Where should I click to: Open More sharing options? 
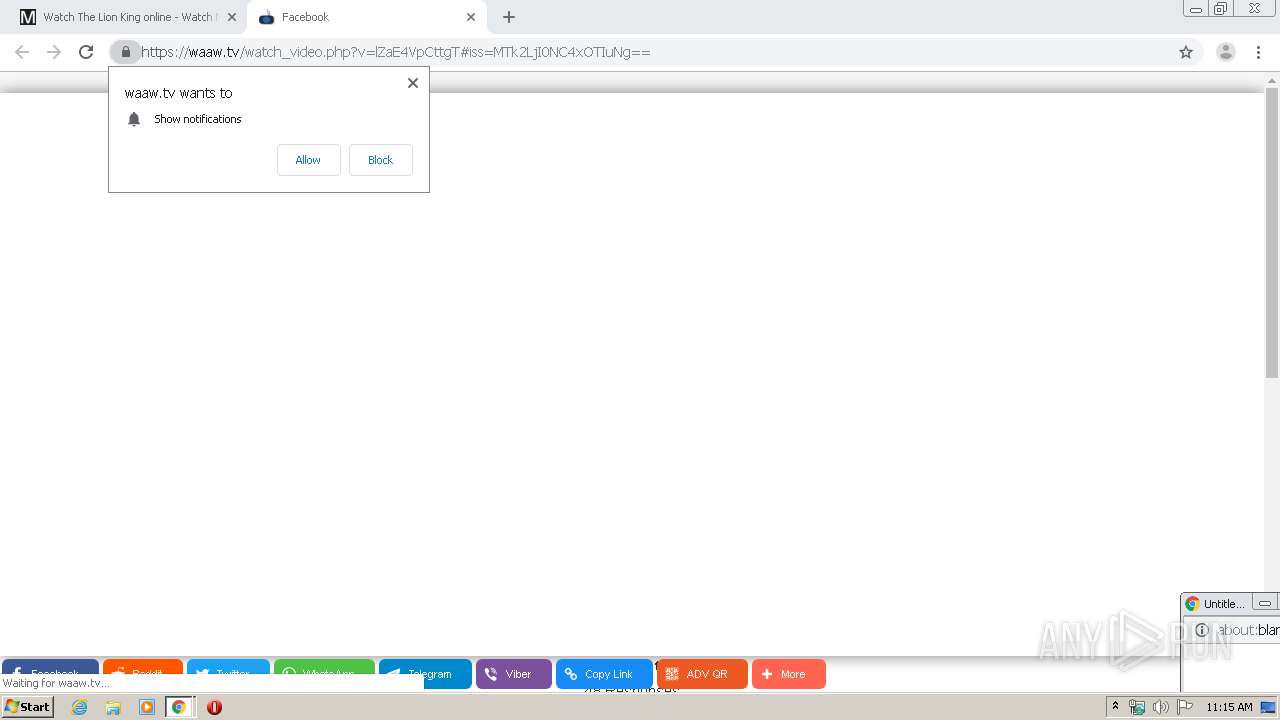(788, 674)
